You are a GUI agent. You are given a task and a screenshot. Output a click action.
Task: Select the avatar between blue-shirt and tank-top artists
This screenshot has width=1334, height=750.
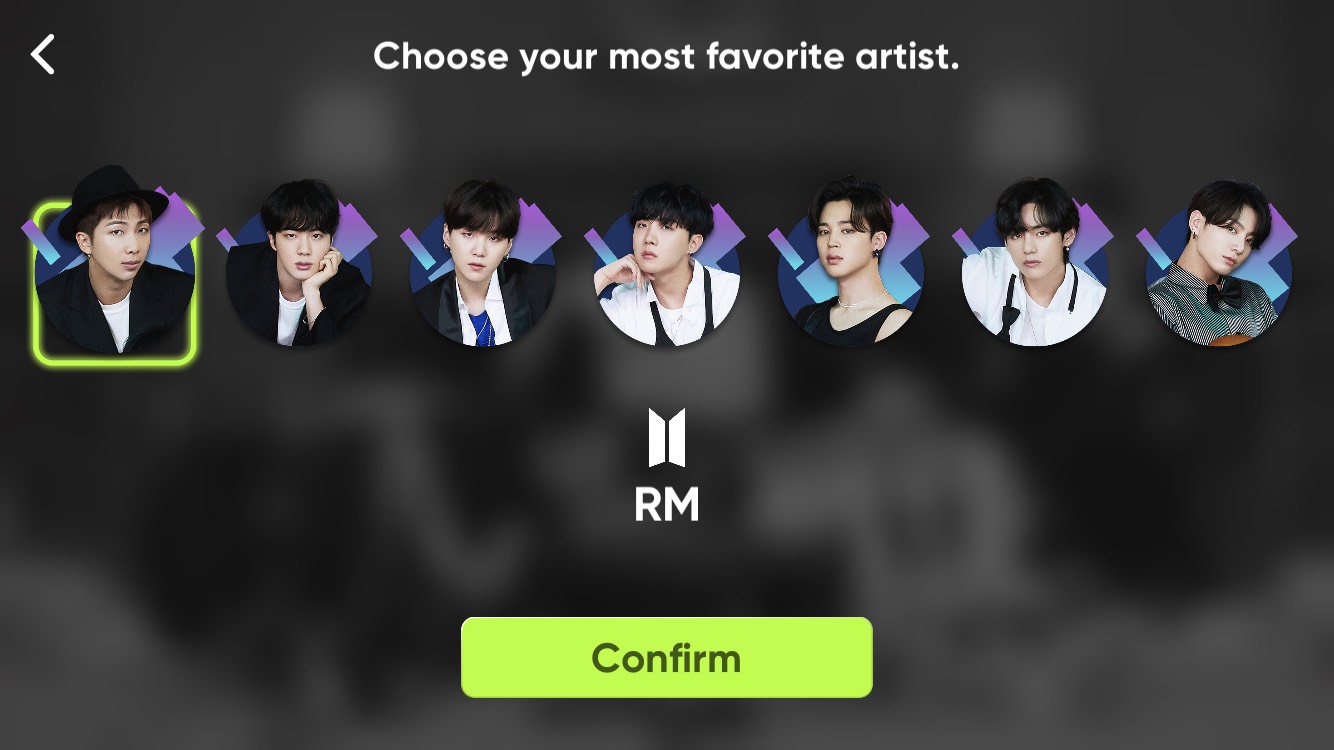(667, 265)
